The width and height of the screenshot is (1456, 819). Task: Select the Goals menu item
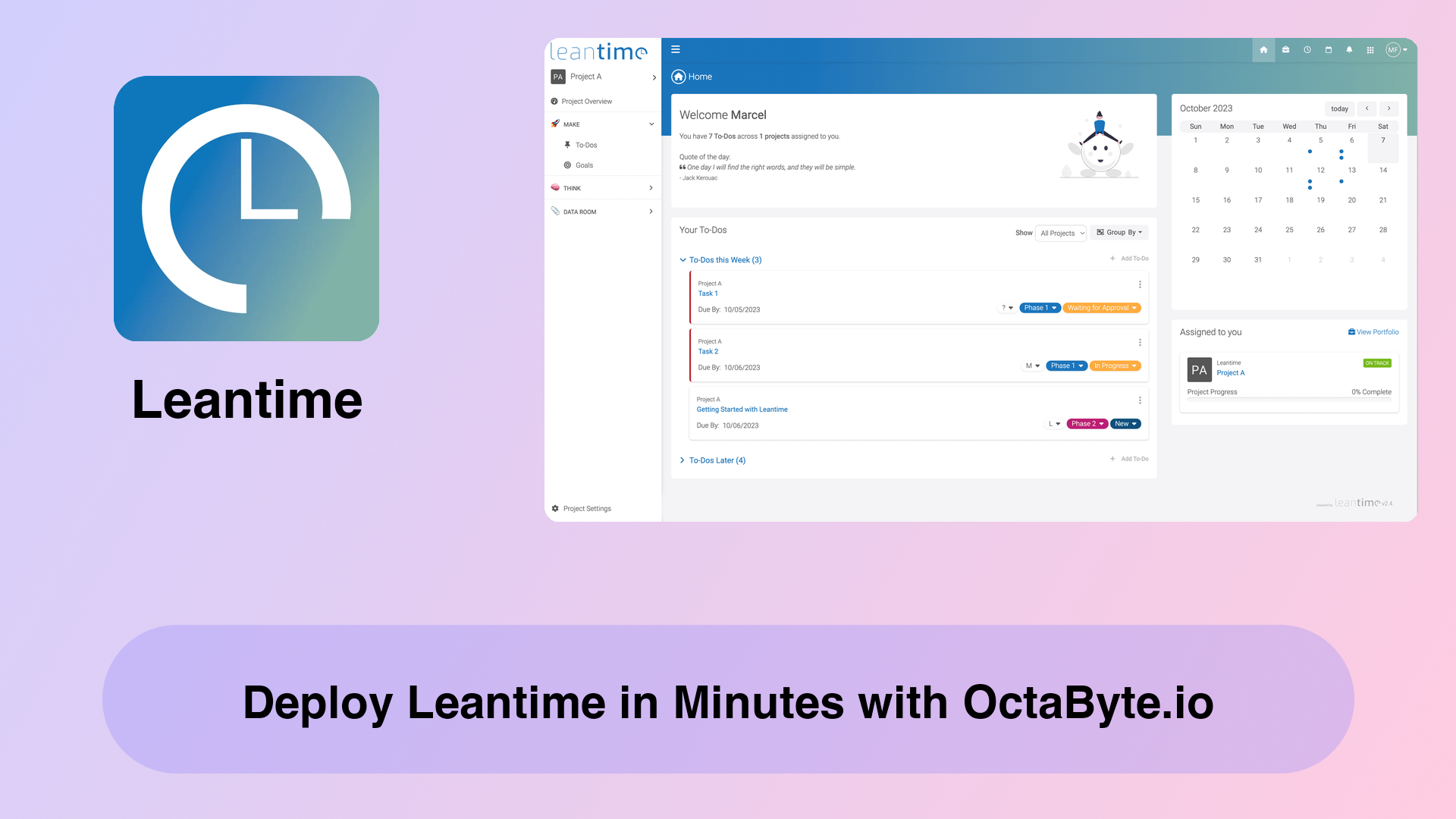(x=585, y=165)
